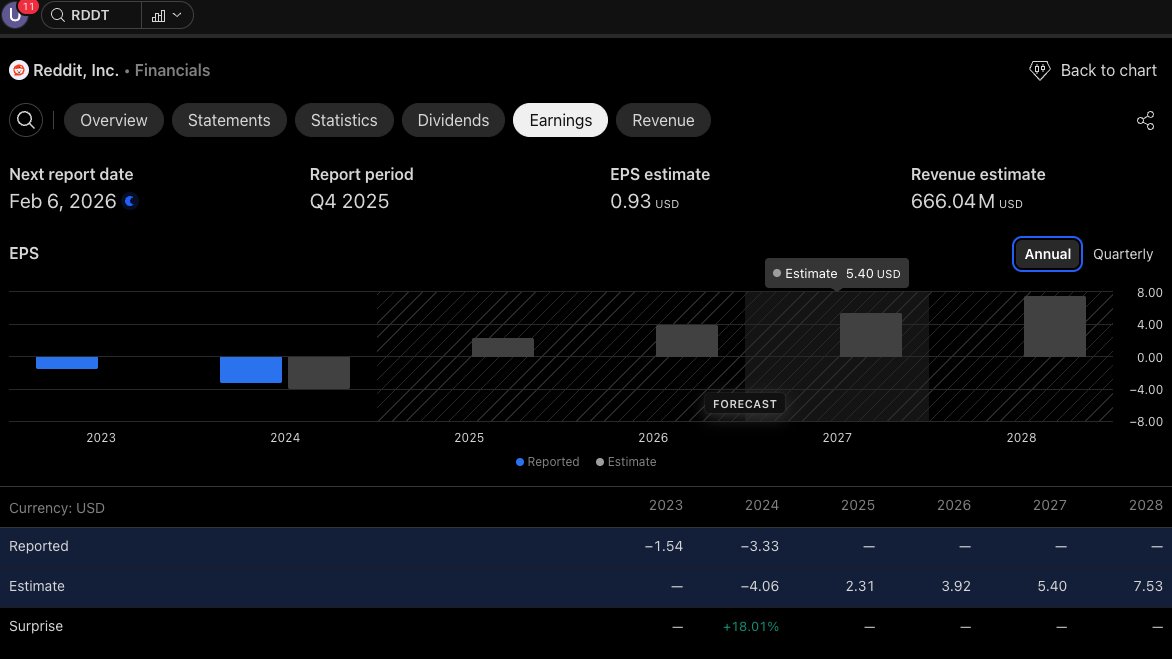Screen dimensions: 1172x659
Task: Click estimate value 3.92 for 2026
Action: [956, 587]
